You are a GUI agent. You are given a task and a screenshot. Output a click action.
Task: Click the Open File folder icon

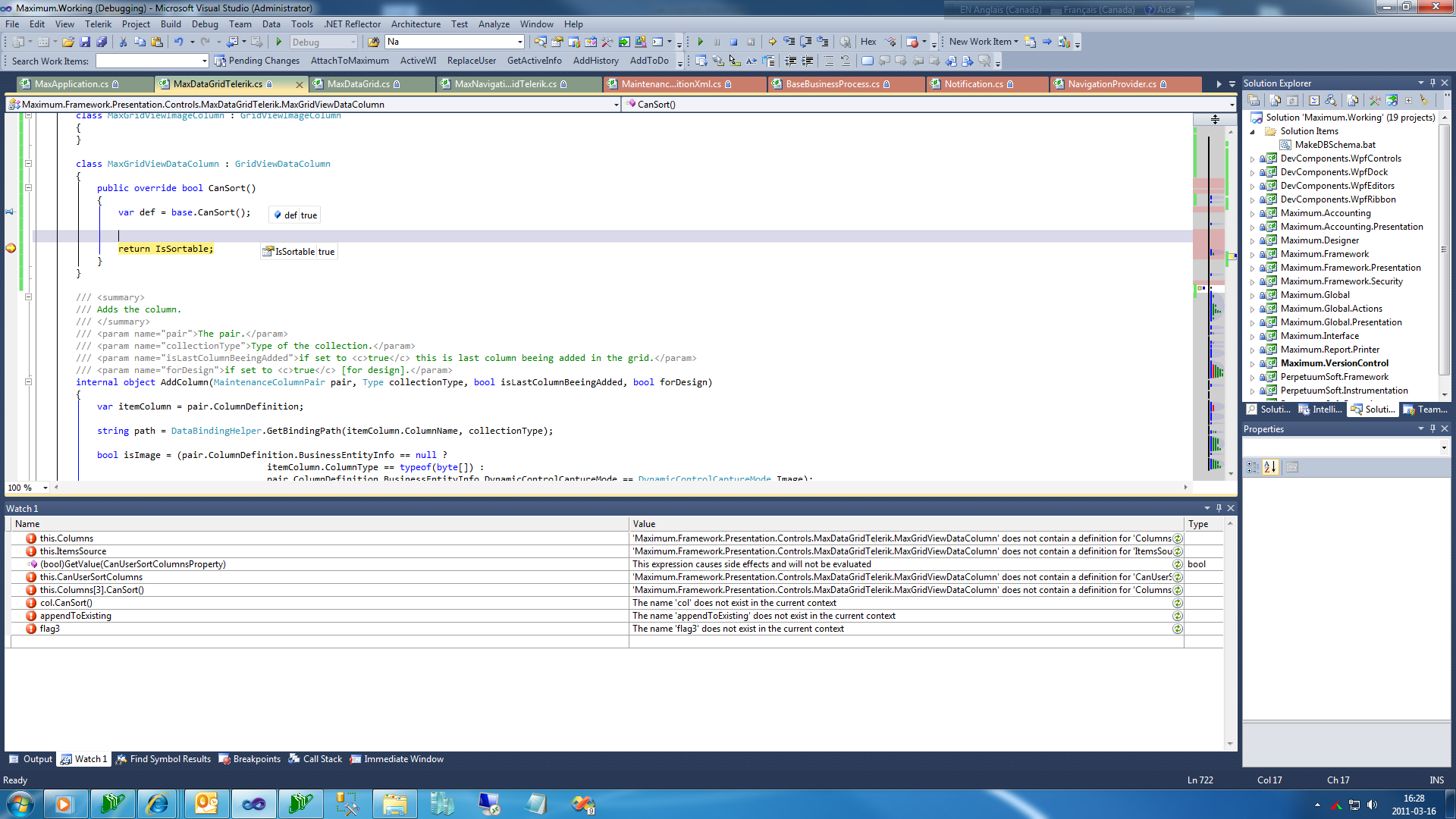coord(68,42)
